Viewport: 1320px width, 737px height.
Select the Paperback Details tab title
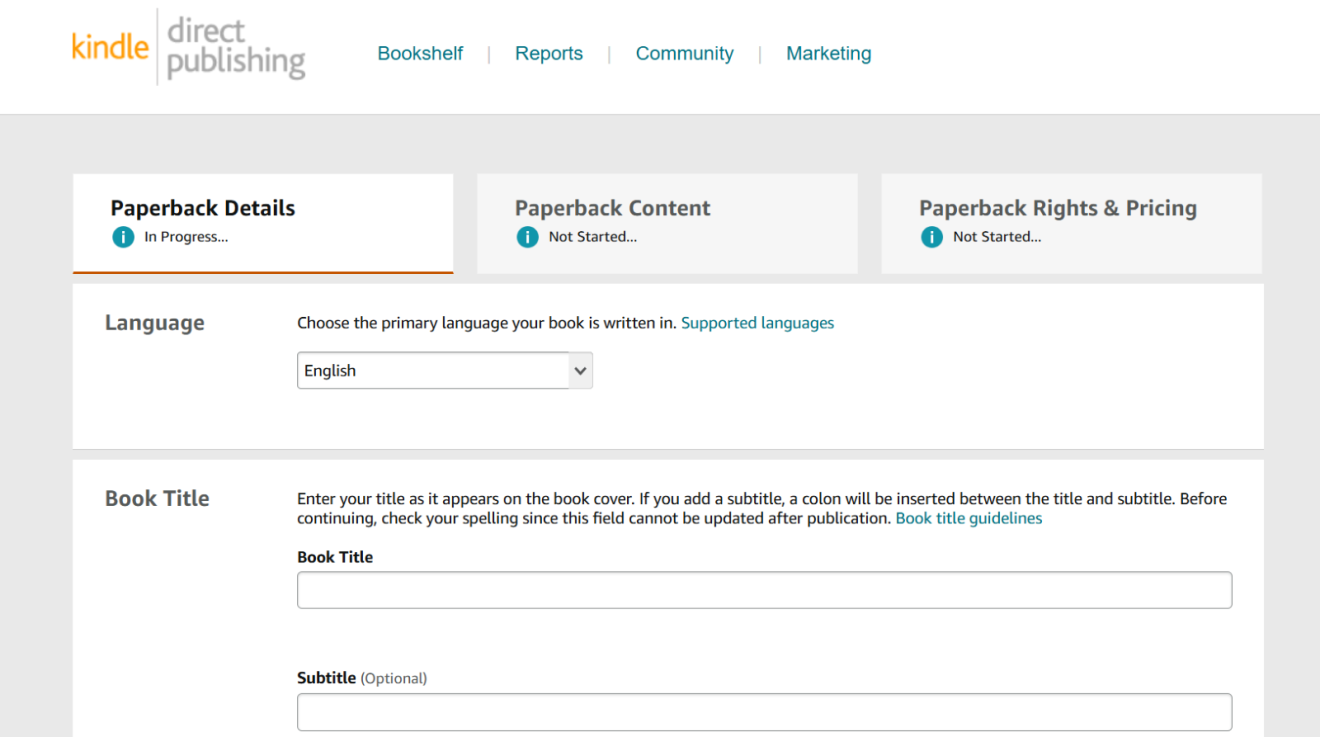[x=203, y=208]
